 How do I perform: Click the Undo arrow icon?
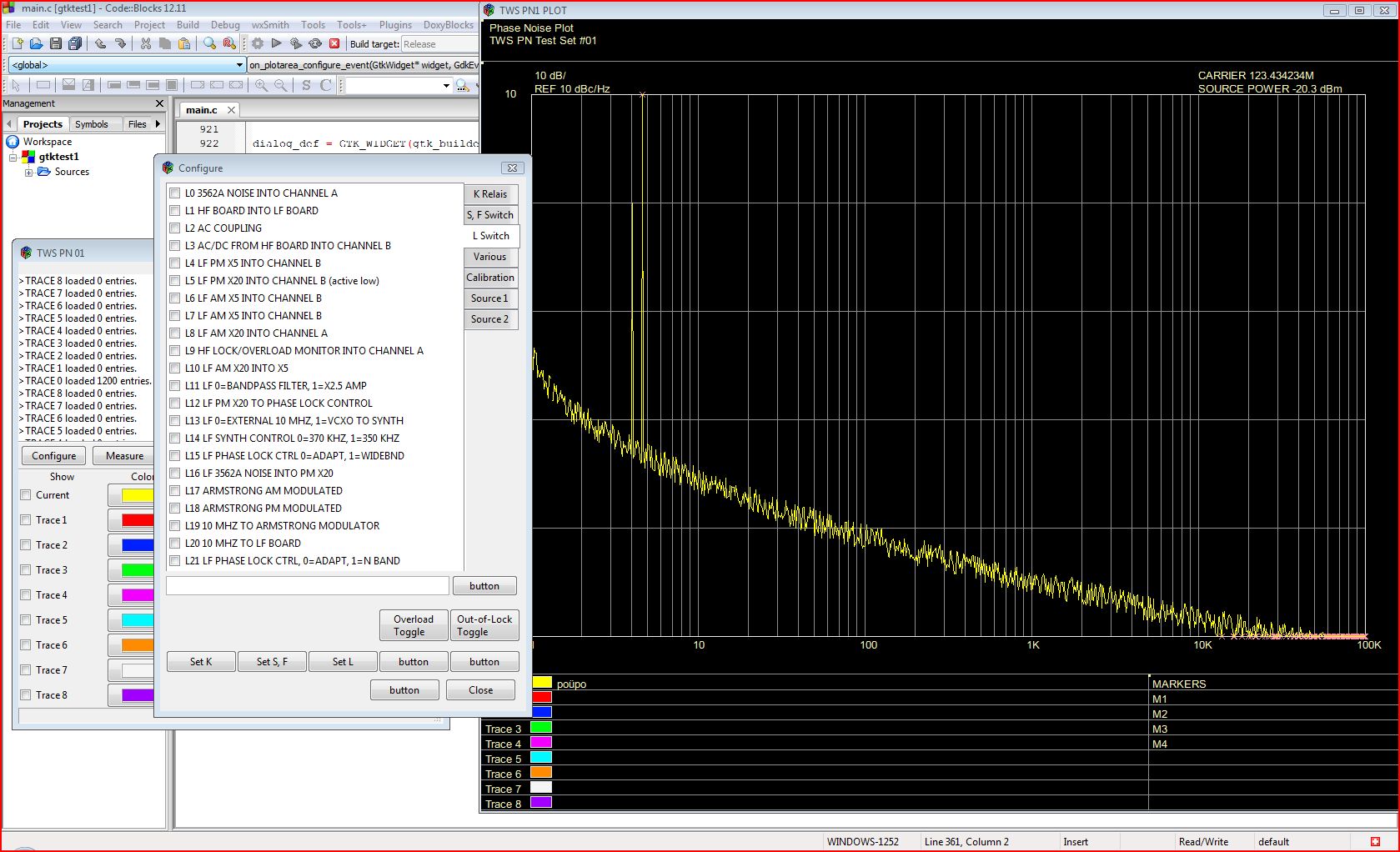(x=100, y=43)
